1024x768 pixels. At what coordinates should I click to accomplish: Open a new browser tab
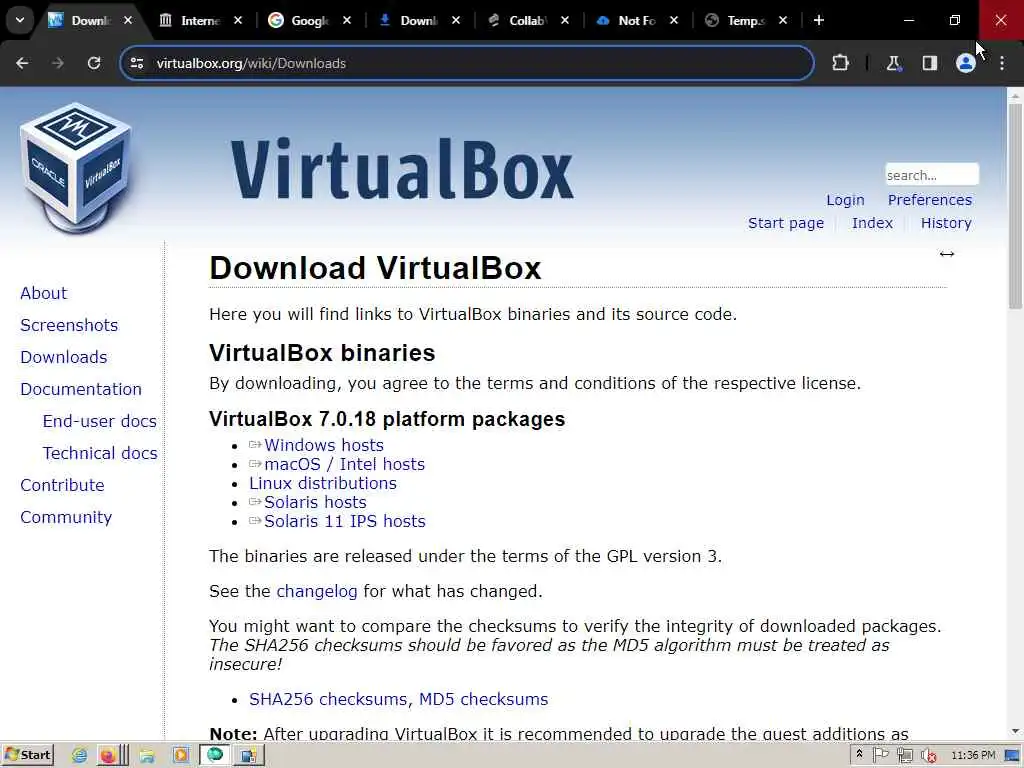[818, 20]
